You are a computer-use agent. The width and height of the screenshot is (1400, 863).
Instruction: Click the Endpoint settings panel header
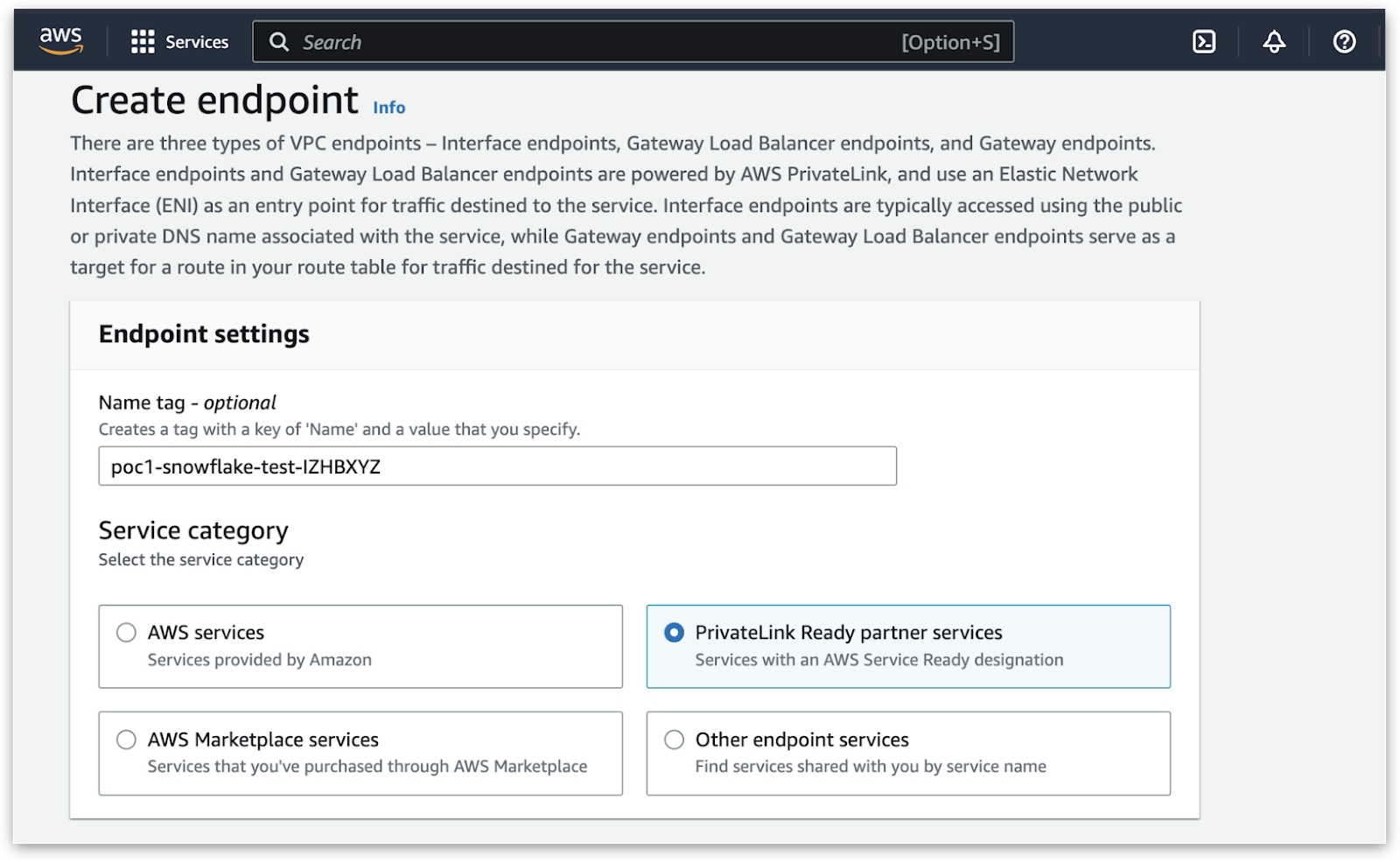coord(204,334)
